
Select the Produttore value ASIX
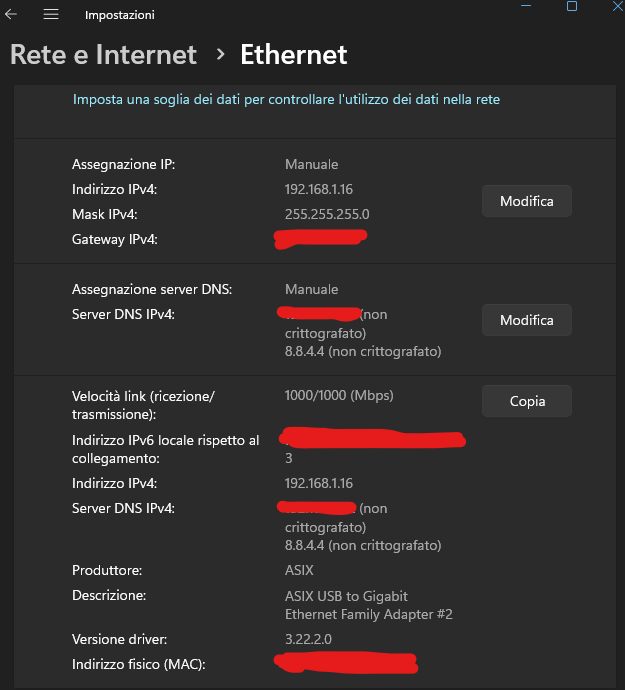pyautogui.click(x=299, y=570)
